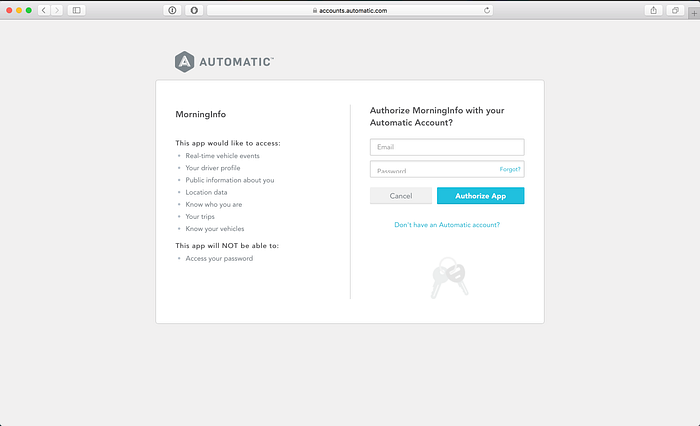Viewport: 700px width, 426px height.
Task: Click the Authorize App button
Action: click(x=480, y=196)
